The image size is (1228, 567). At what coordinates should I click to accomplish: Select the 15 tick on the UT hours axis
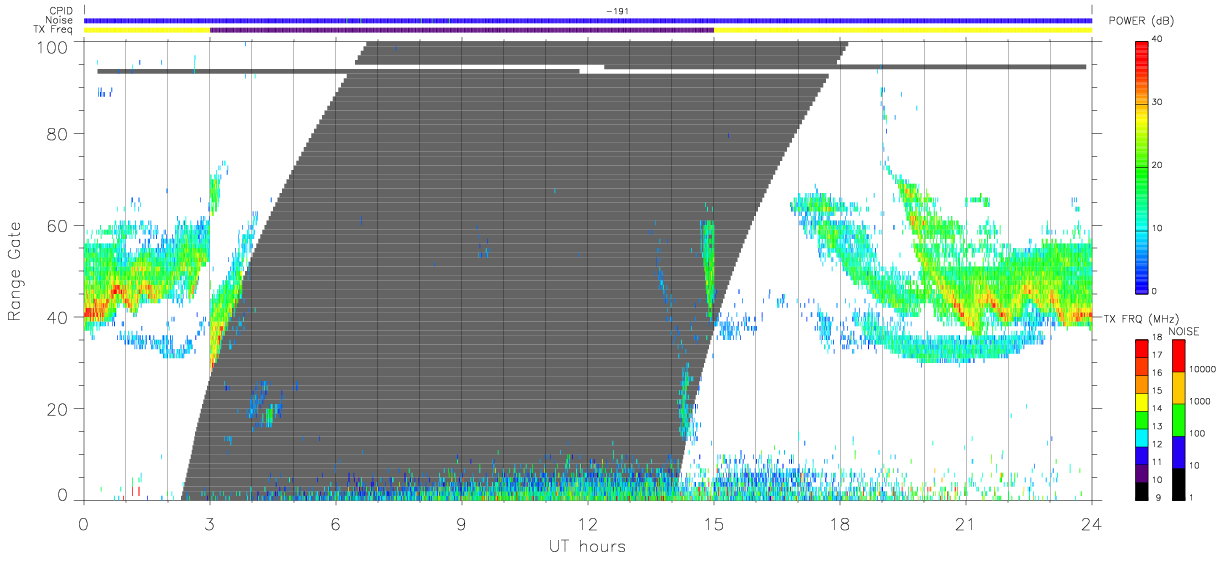[x=714, y=523]
